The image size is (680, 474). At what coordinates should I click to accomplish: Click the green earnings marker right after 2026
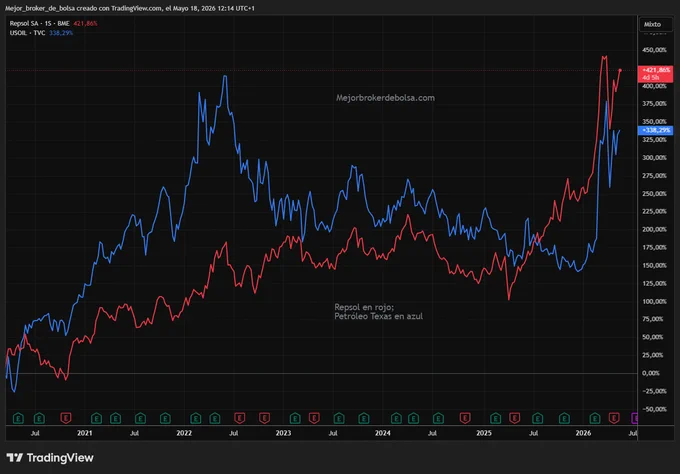pyautogui.click(x=595, y=418)
